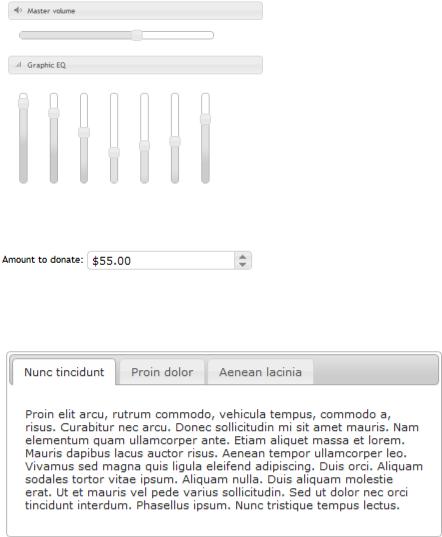Open the Aenean lacinia tab
Image resolution: width=442 pixels, height=537 pixels.
coord(260,372)
